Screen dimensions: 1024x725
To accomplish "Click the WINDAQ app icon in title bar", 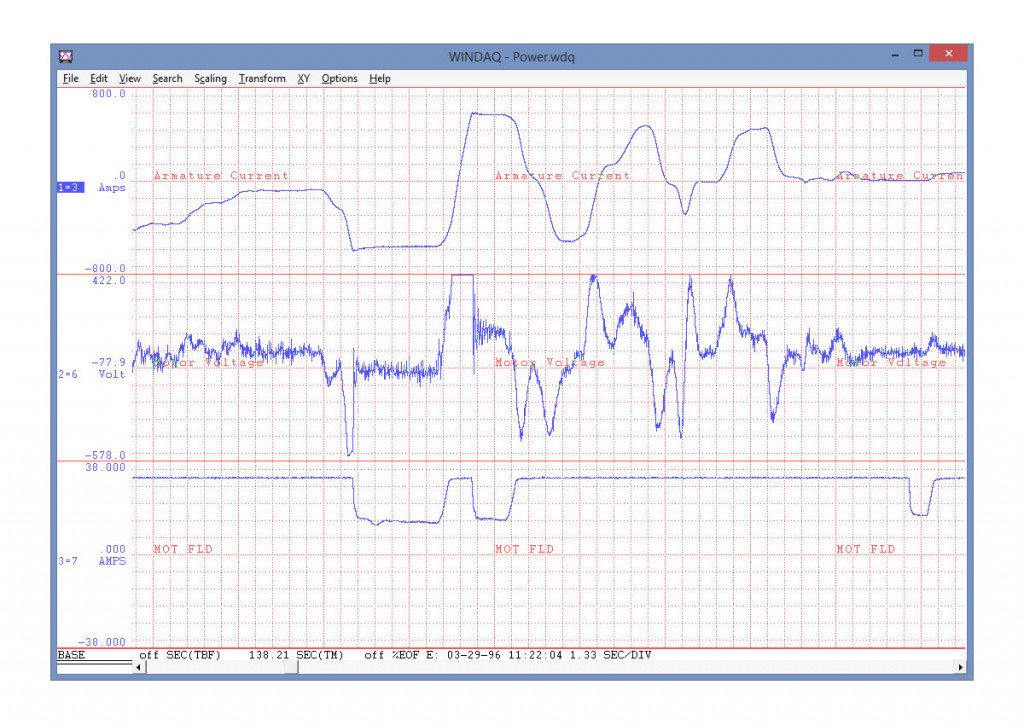I will pos(66,56).
